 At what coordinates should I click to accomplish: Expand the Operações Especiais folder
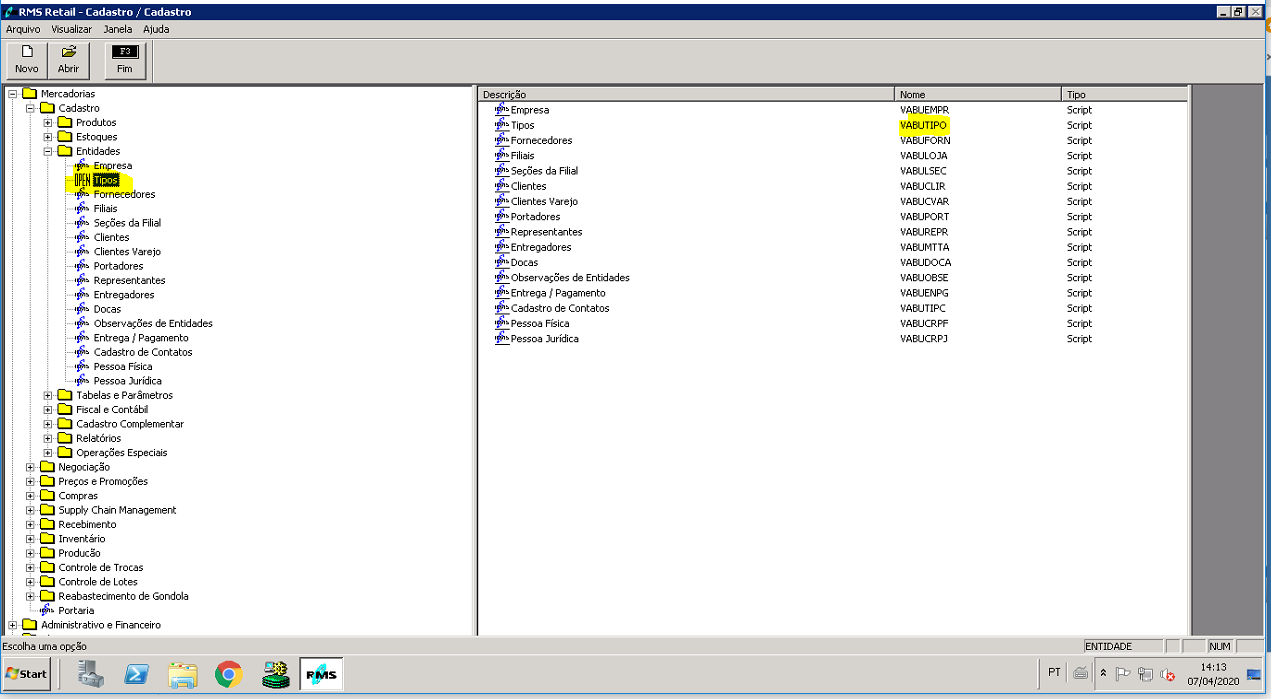(48, 453)
